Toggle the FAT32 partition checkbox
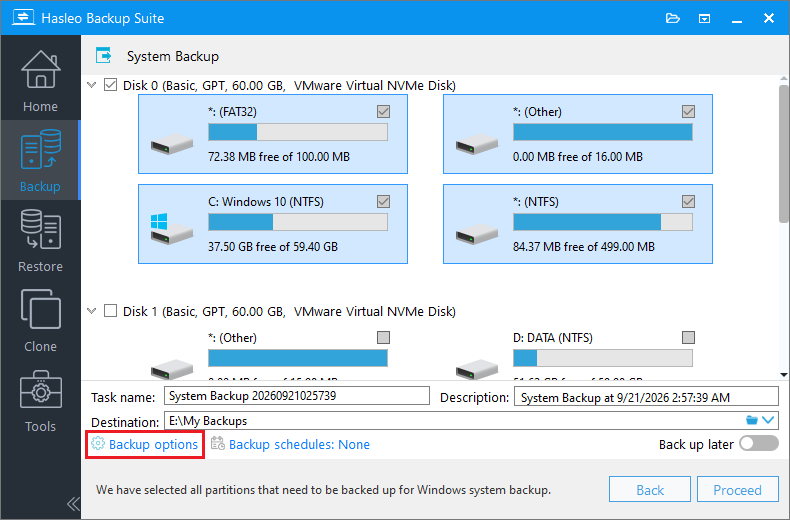 pyautogui.click(x=383, y=111)
